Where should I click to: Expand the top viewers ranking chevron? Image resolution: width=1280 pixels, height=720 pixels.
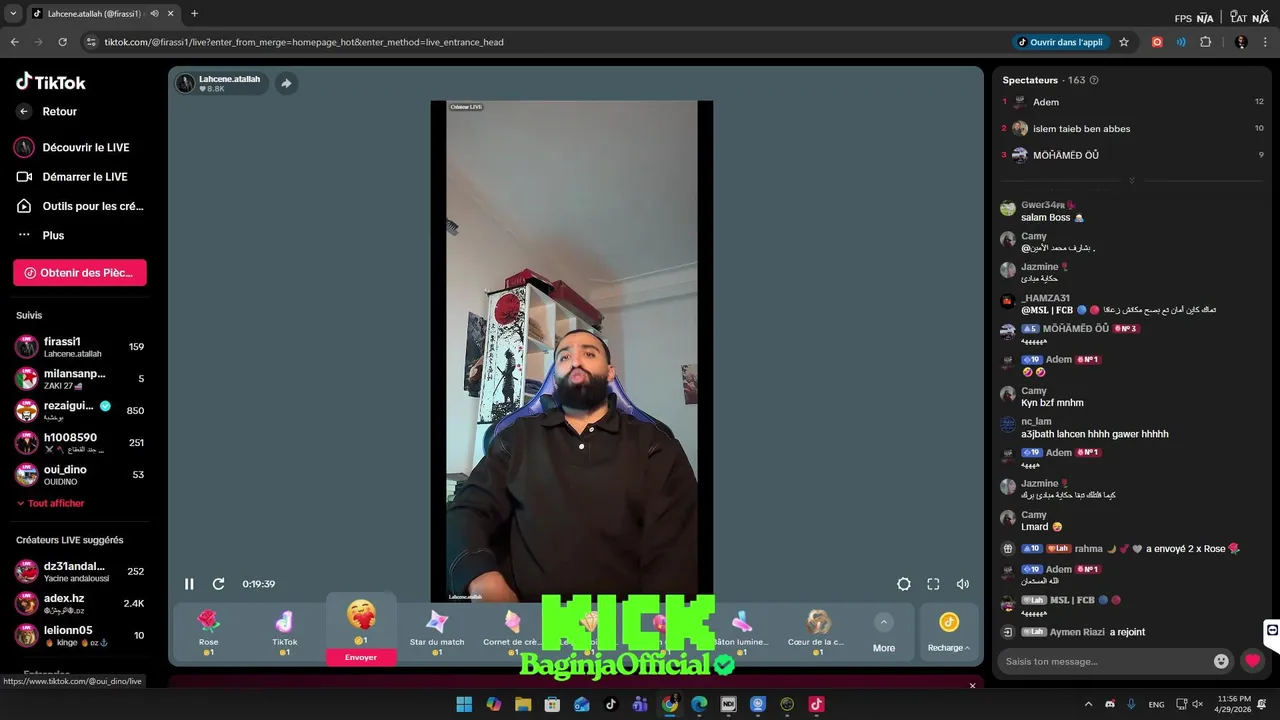(x=1131, y=181)
